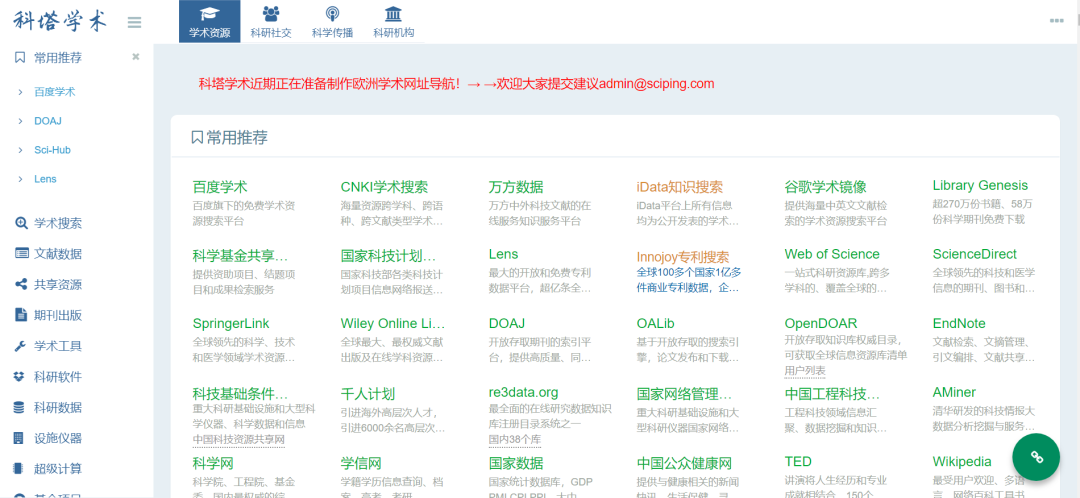Click the bookmark icon beside sidebar 常用推荐

20,57
